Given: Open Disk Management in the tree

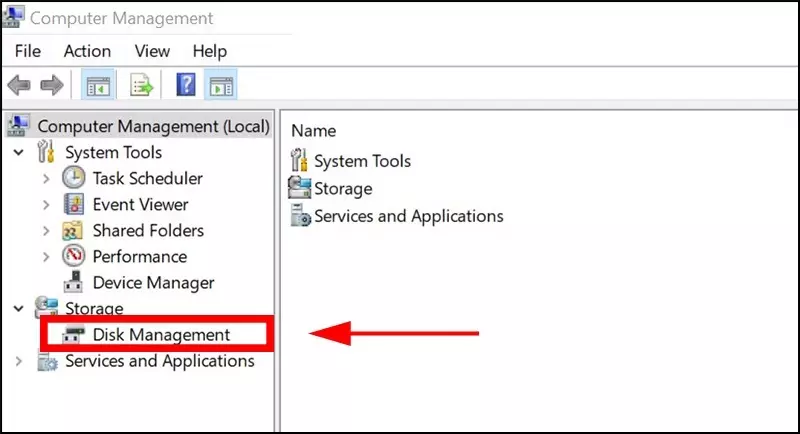Looking at the screenshot, I should pyautogui.click(x=161, y=335).
